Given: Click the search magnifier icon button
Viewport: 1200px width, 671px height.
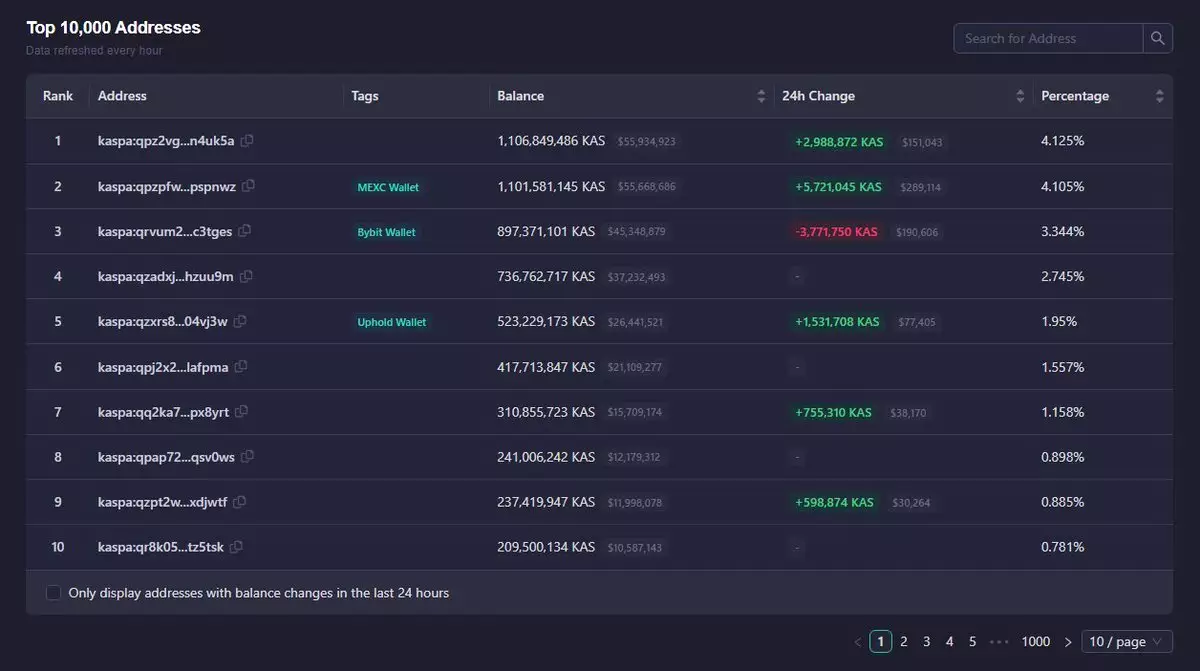Looking at the screenshot, I should pyautogui.click(x=1157, y=38).
